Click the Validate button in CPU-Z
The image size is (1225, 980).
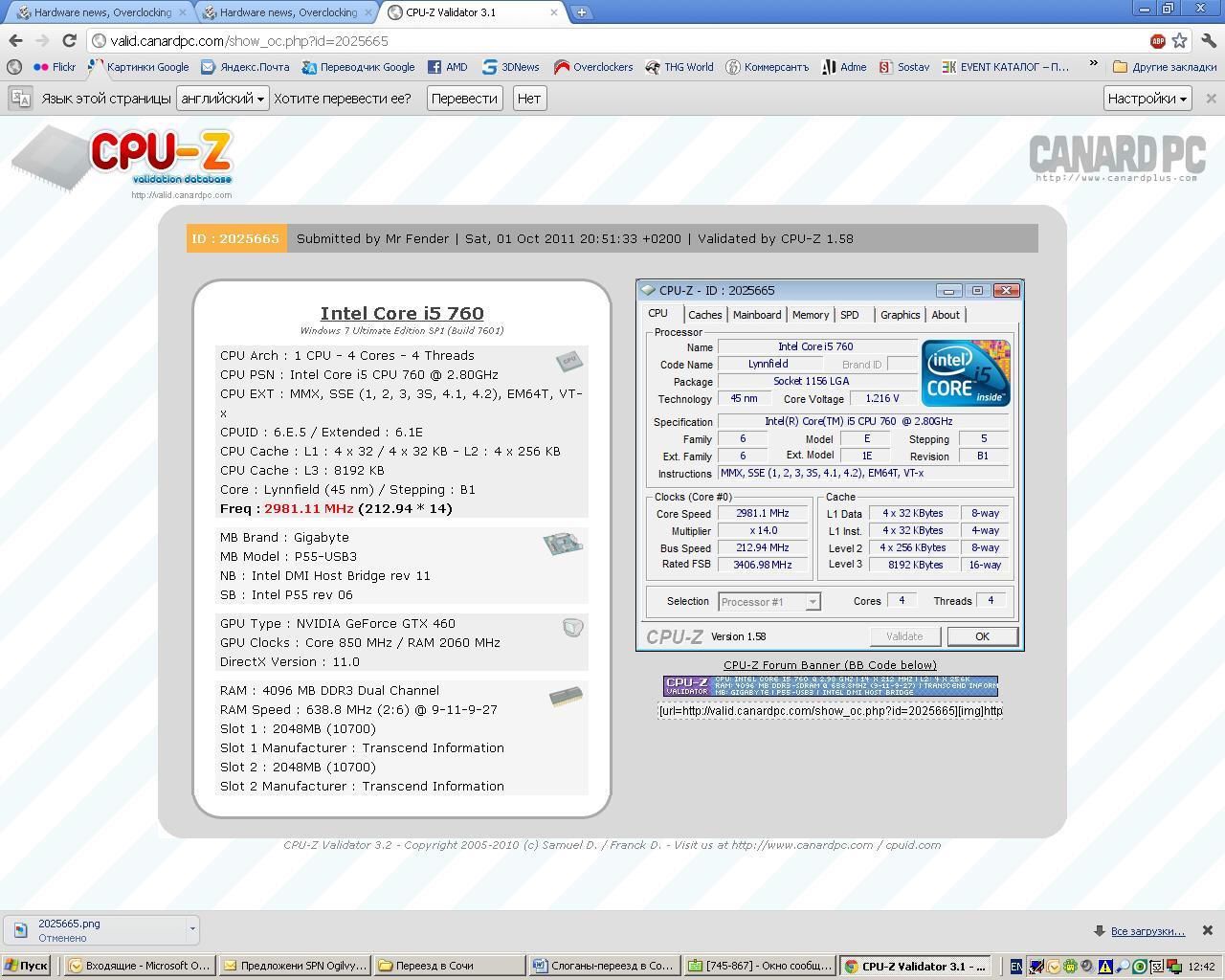(904, 636)
